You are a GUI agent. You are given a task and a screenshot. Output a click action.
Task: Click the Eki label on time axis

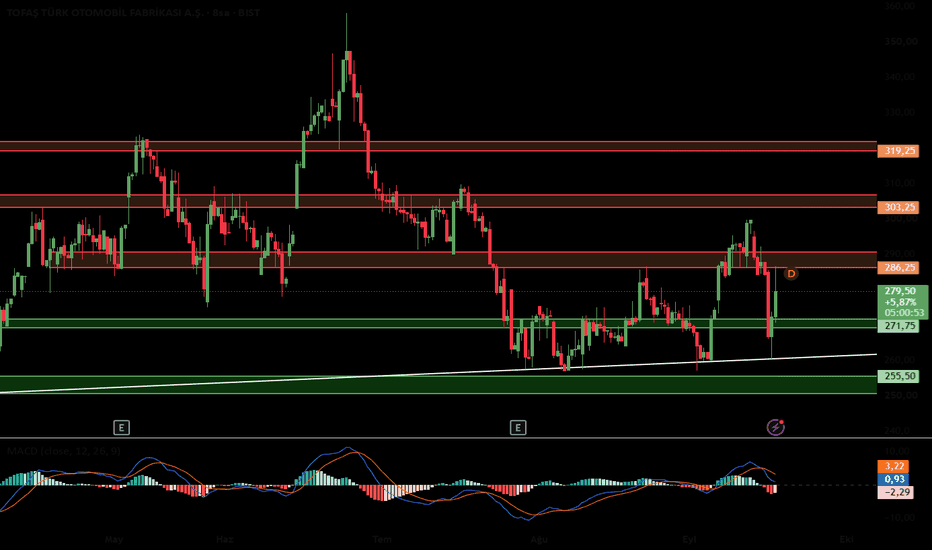(x=846, y=539)
